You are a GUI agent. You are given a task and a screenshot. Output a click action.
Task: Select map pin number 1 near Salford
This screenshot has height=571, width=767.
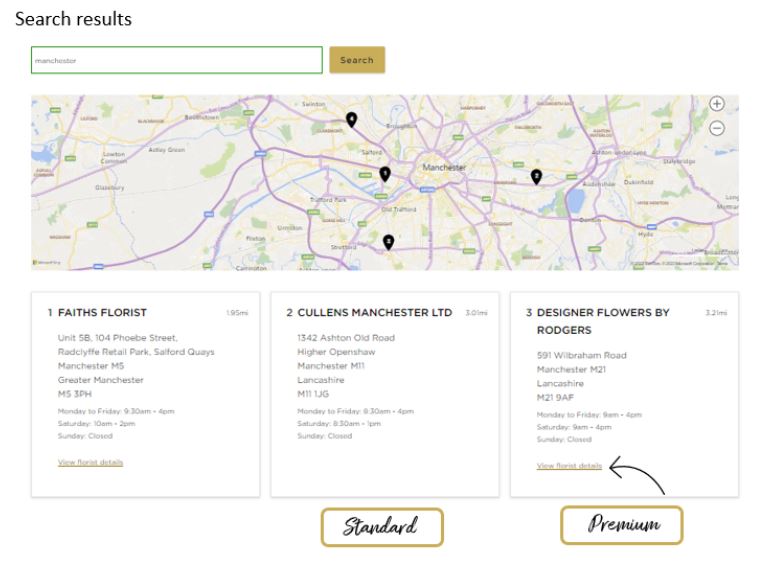[x=385, y=174]
